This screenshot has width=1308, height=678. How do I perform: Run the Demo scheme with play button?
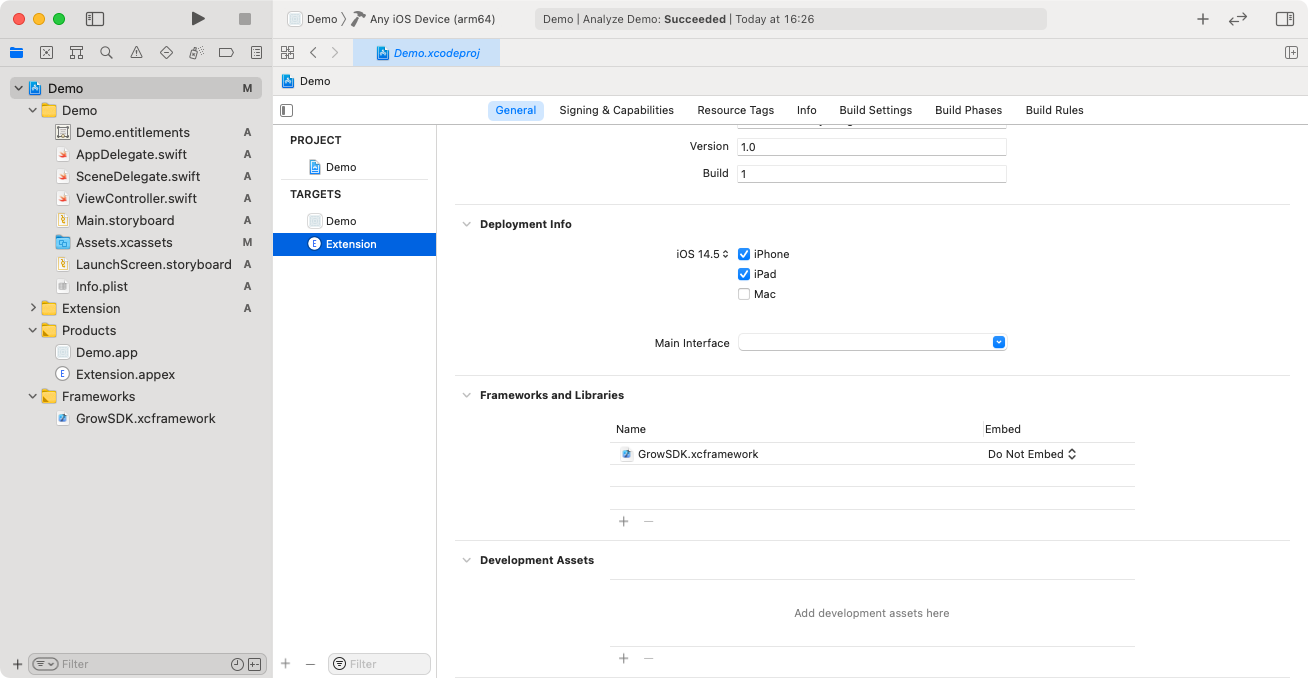pyautogui.click(x=198, y=19)
